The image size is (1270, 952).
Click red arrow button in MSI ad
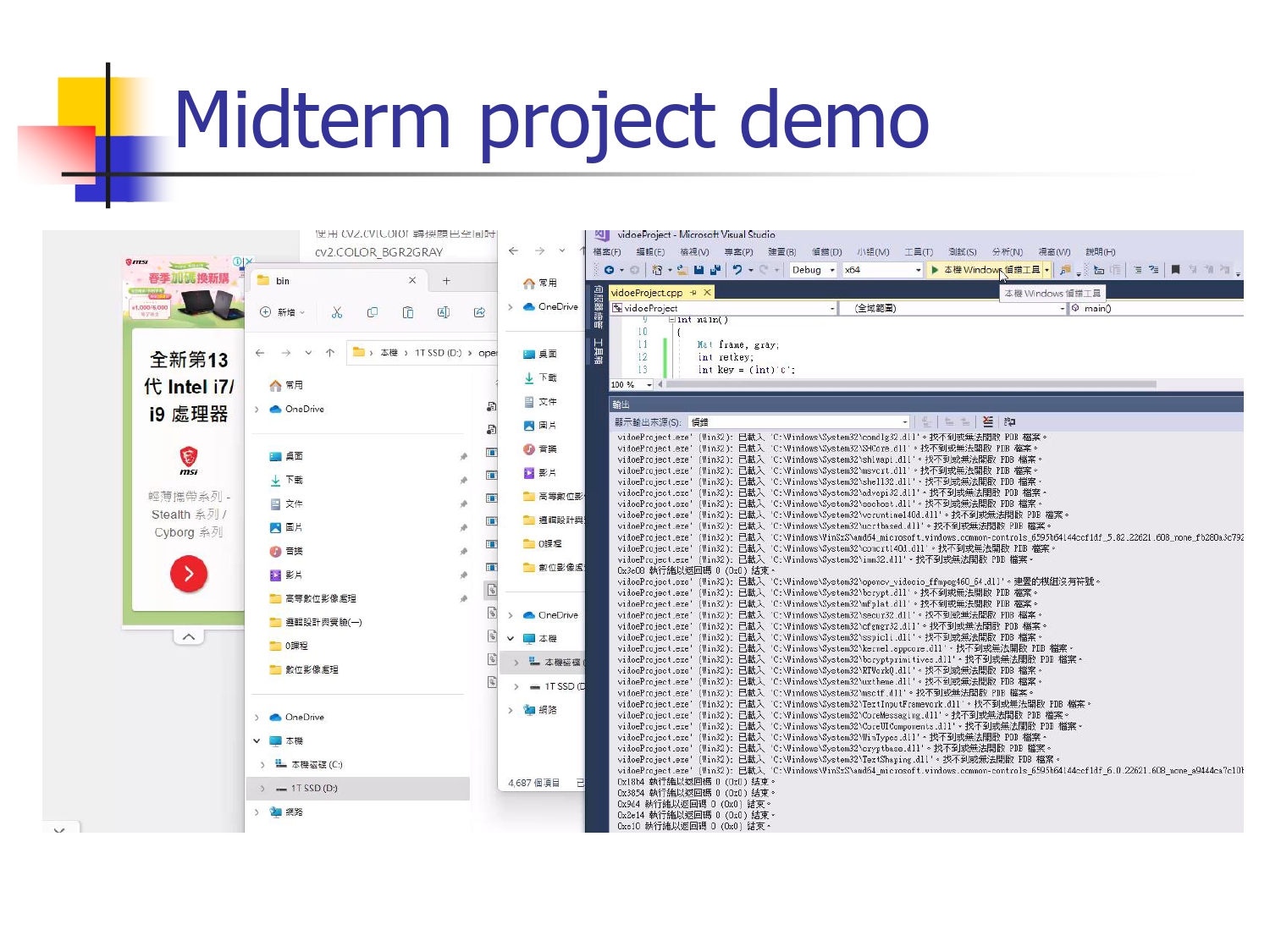click(x=189, y=574)
